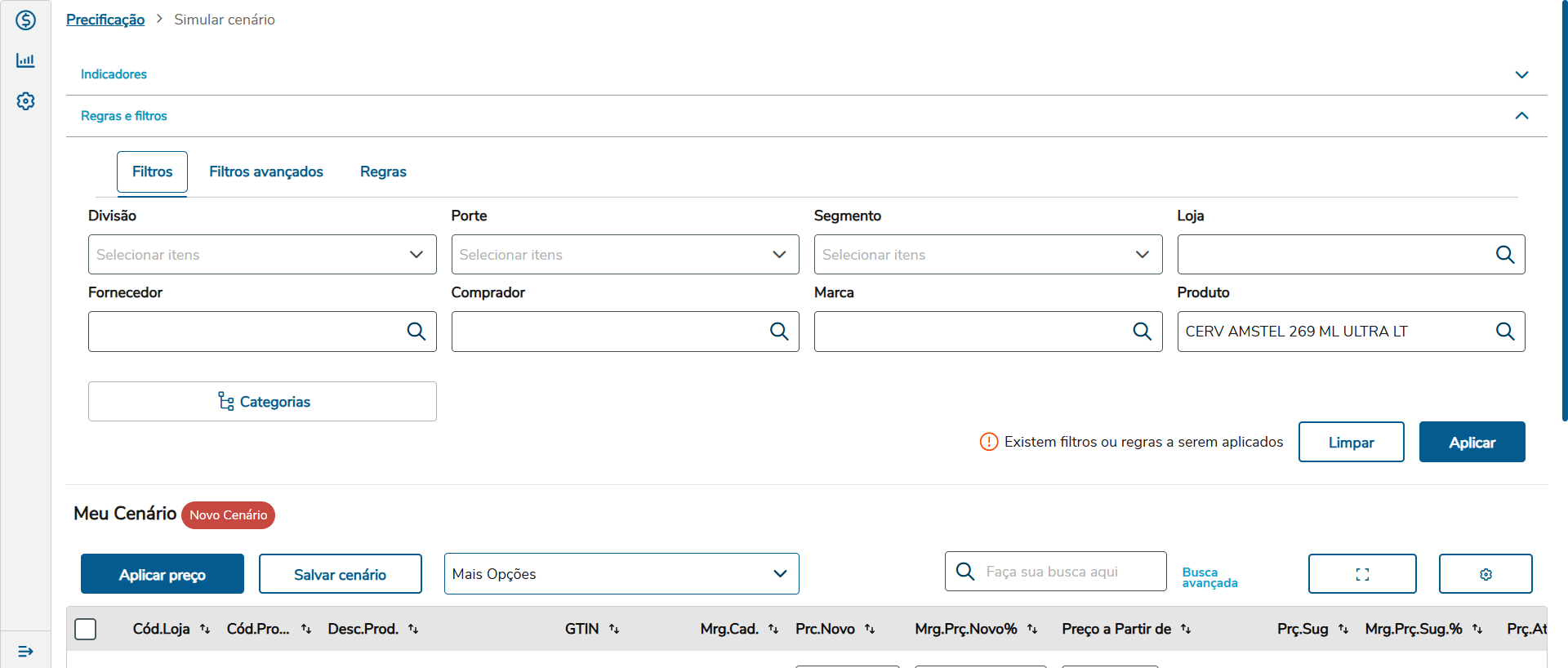Expand the Indicadores section

pos(1521,74)
